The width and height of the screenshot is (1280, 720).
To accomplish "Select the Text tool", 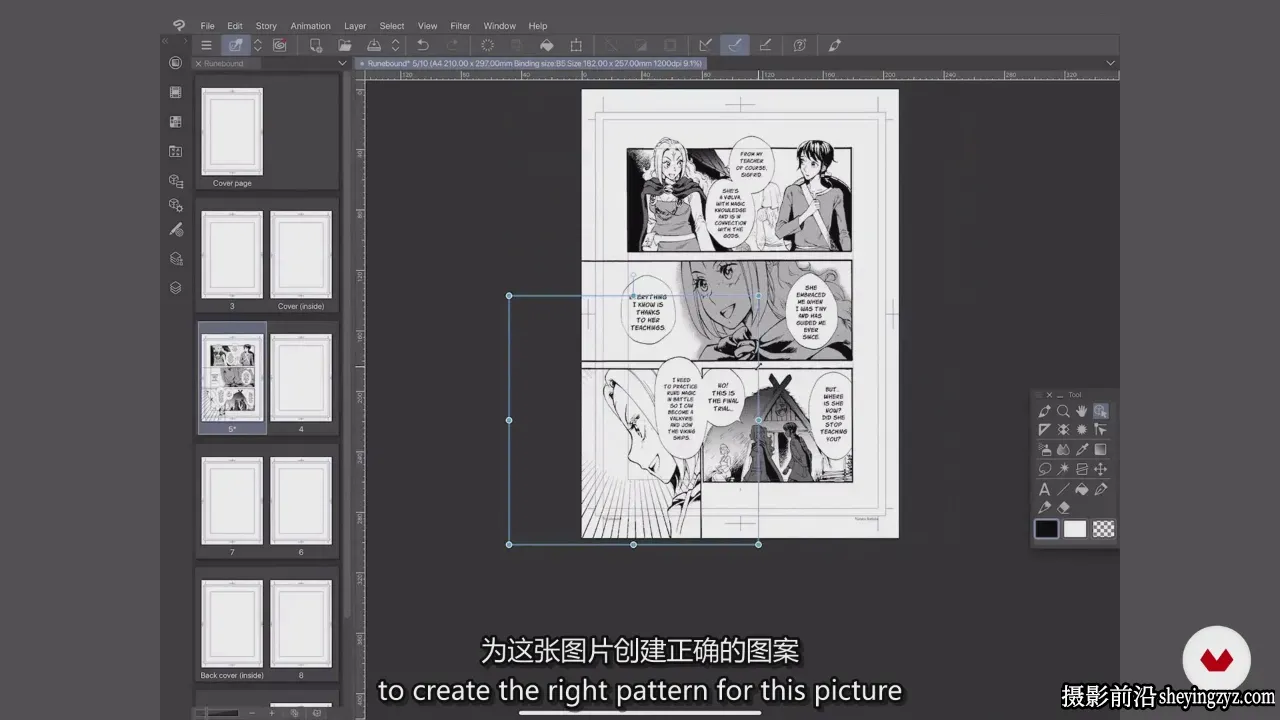I will pyautogui.click(x=1044, y=489).
